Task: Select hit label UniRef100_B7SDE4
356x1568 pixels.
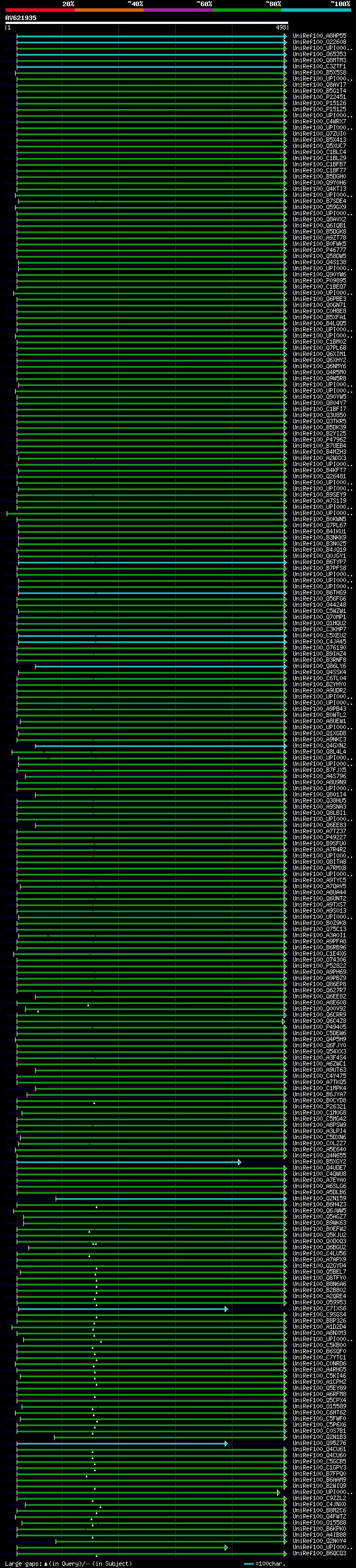Action: [x=319, y=201]
